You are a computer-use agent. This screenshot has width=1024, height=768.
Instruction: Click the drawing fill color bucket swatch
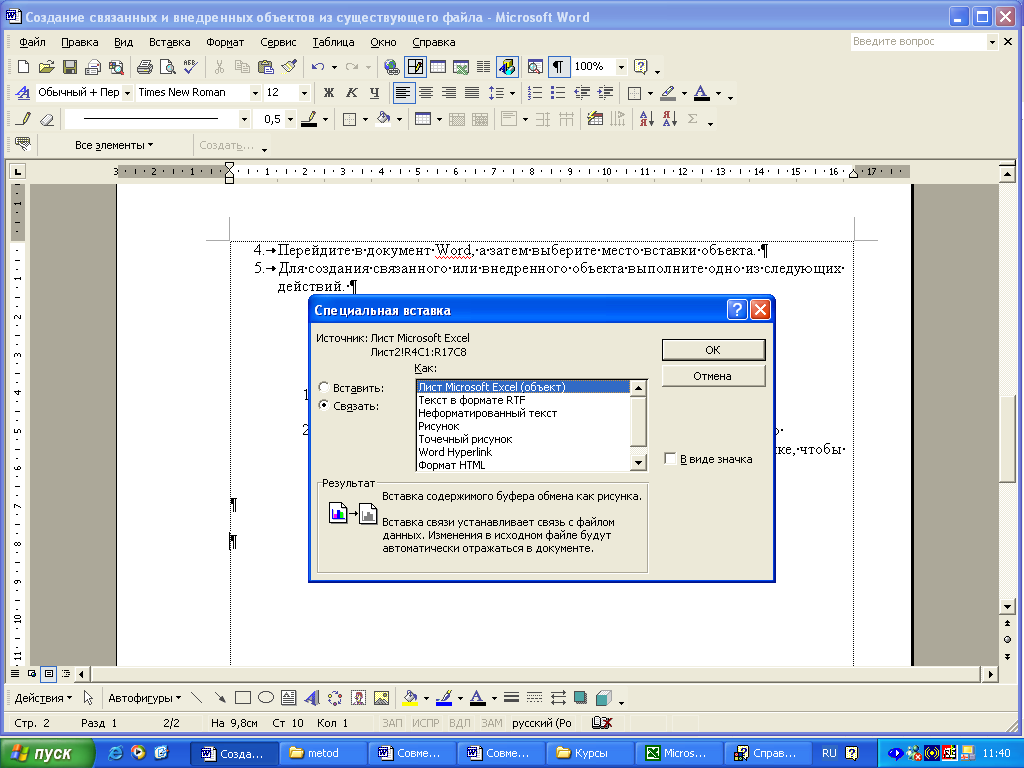[410, 698]
